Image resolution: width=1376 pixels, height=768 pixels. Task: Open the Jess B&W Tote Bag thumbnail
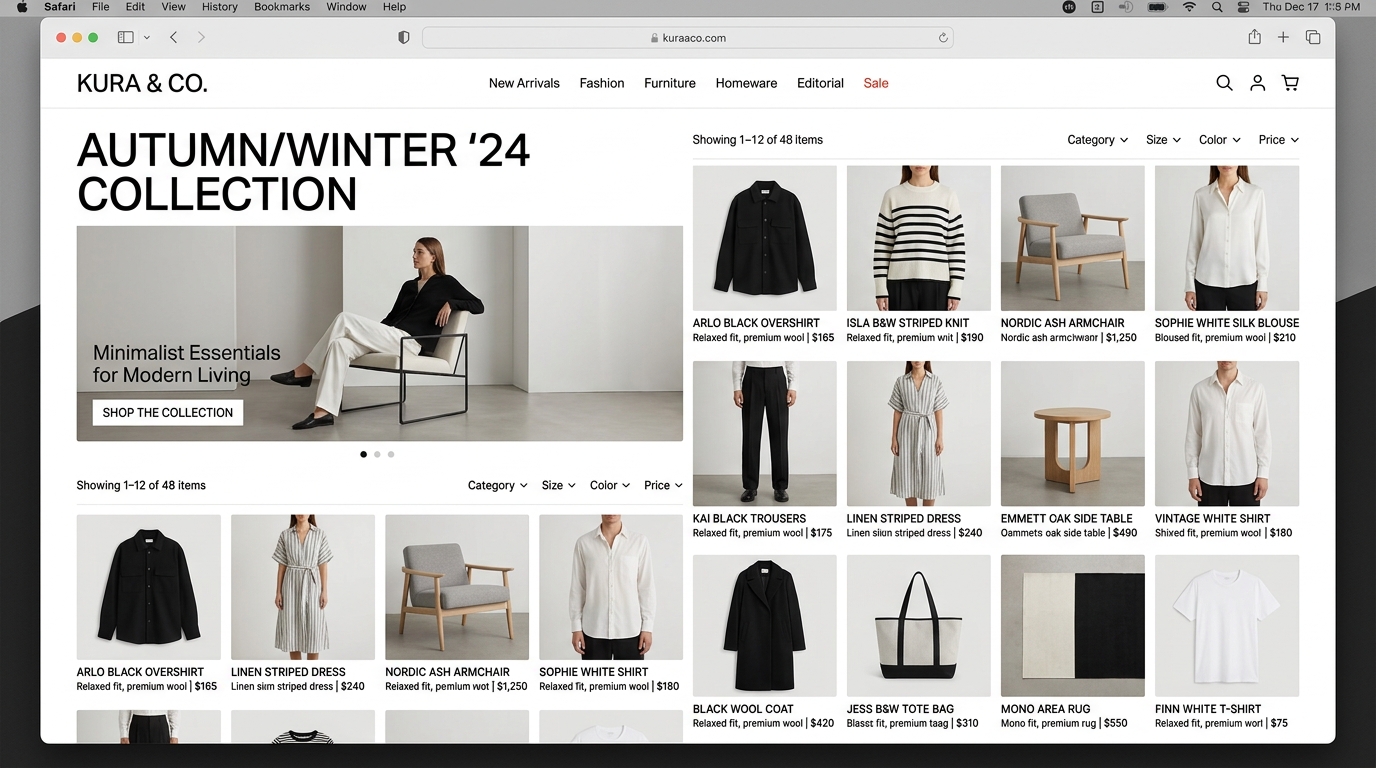tap(918, 626)
